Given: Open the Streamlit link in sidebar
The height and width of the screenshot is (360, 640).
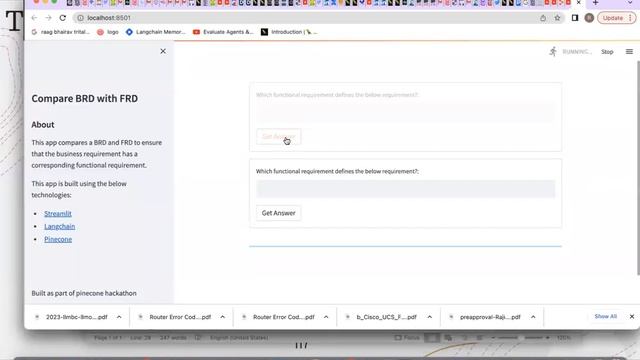Looking at the screenshot, I should coord(58,213).
